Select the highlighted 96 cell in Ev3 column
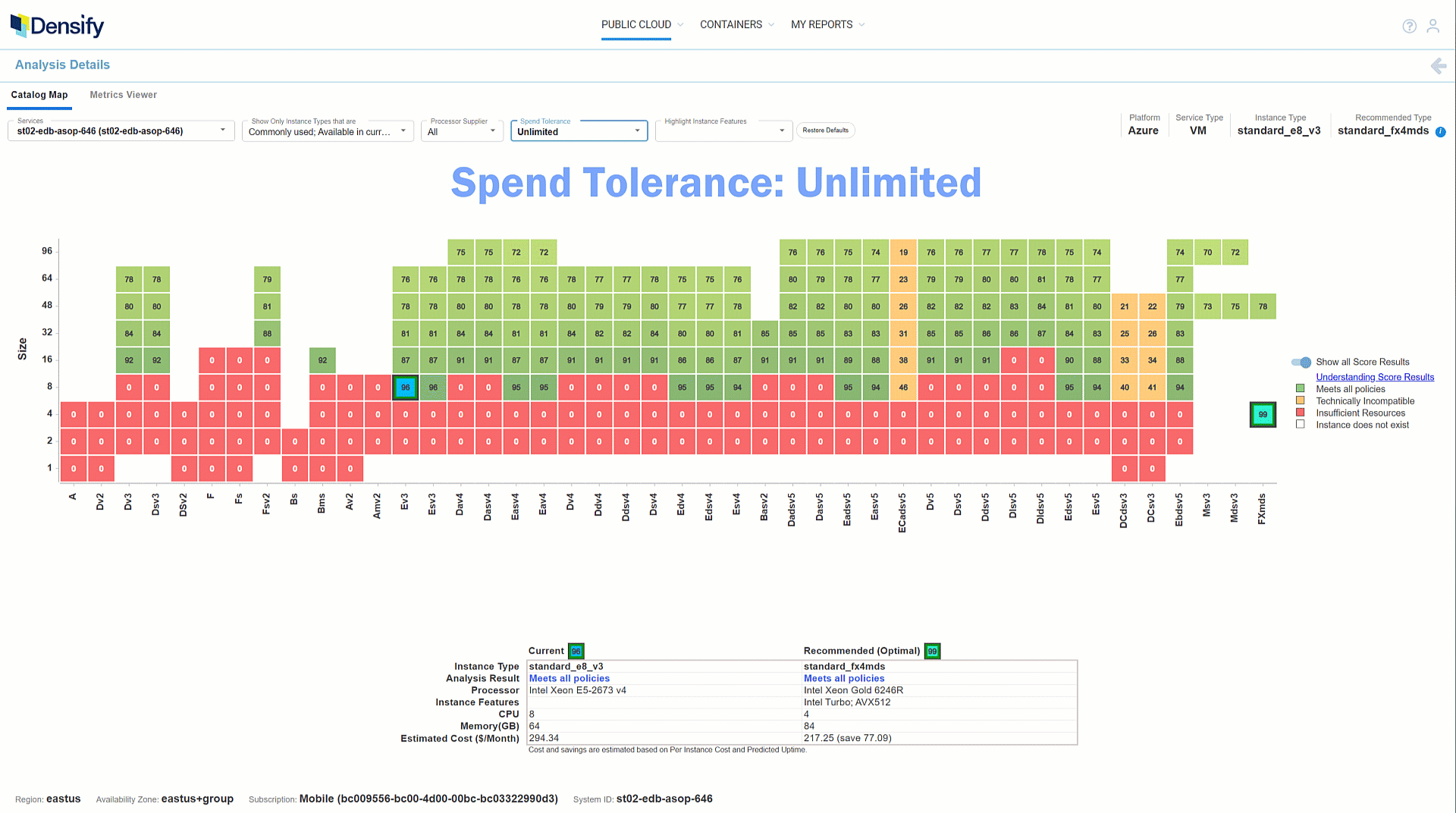Viewport: 1456px width, 813px height. point(405,387)
